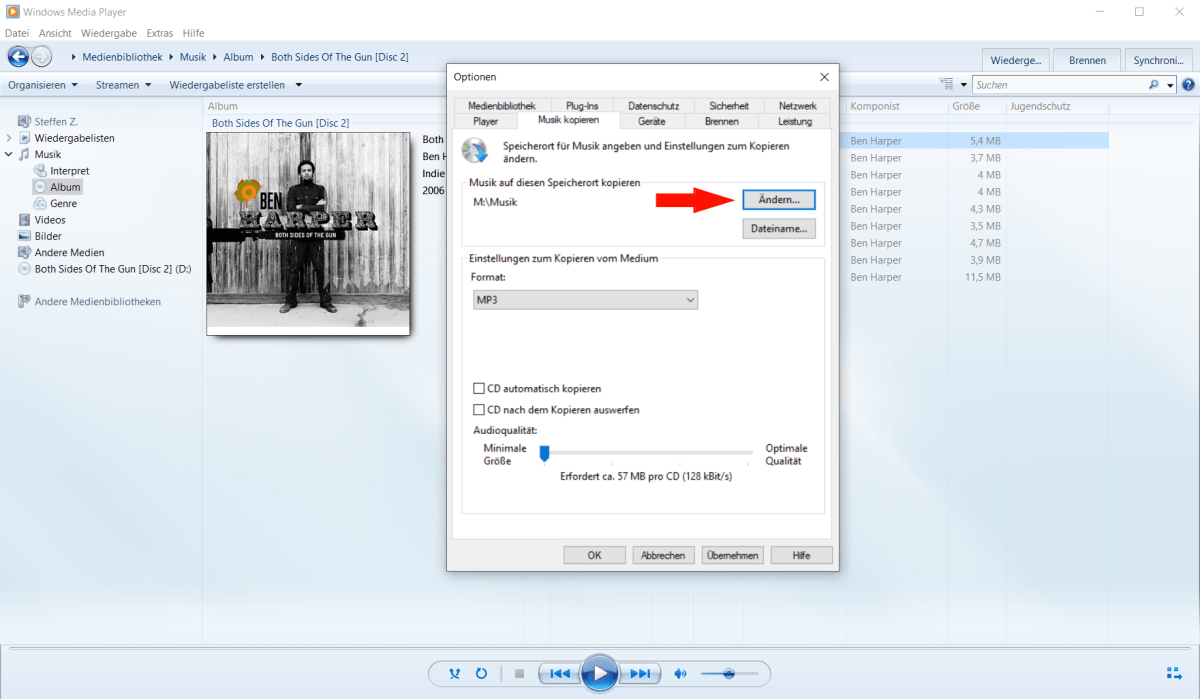Skip to the next track

point(640,674)
